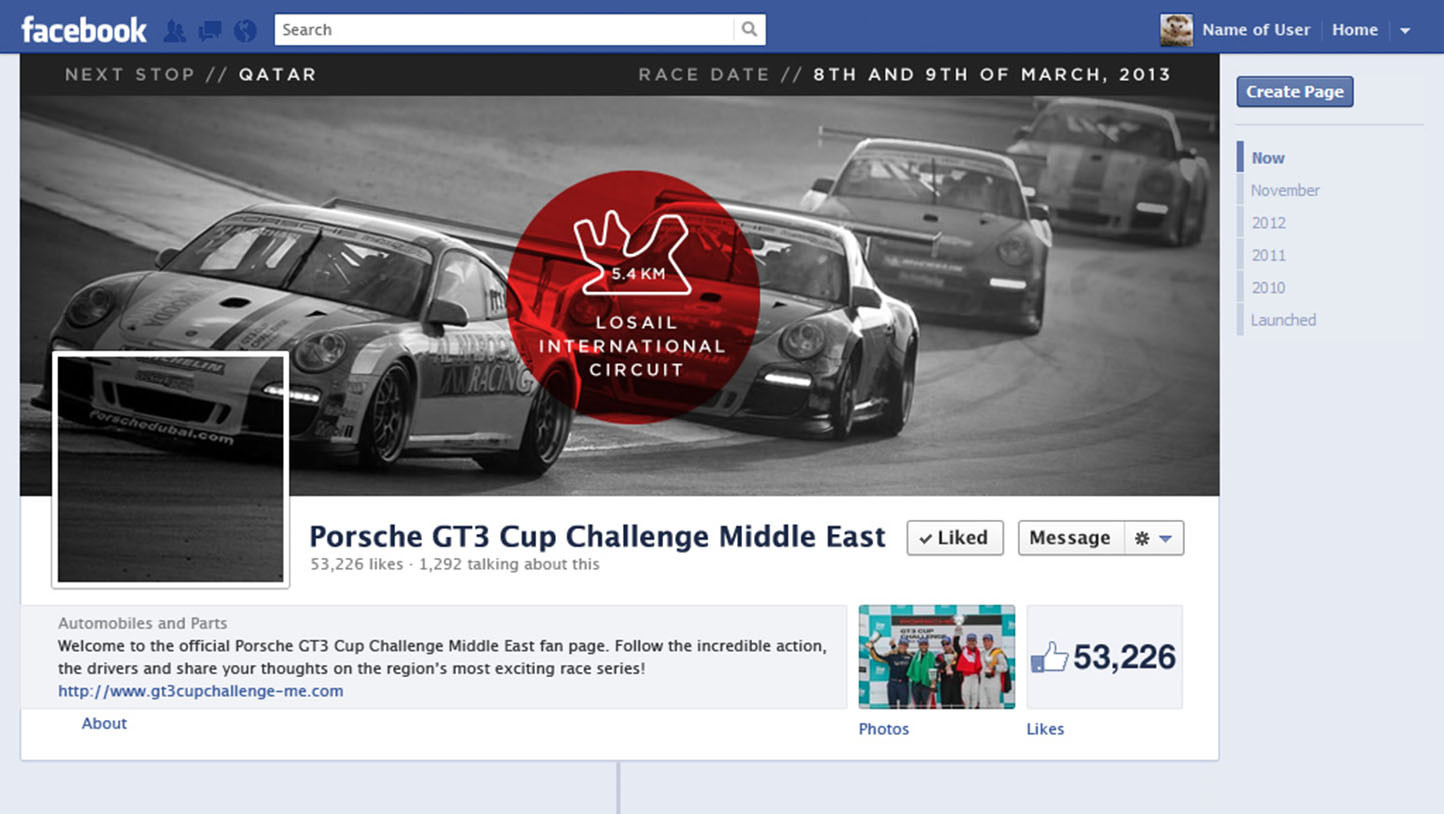Open the page settings gear dropdown
The width and height of the screenshot is (1444, 814).
[x=1154, y=538]
